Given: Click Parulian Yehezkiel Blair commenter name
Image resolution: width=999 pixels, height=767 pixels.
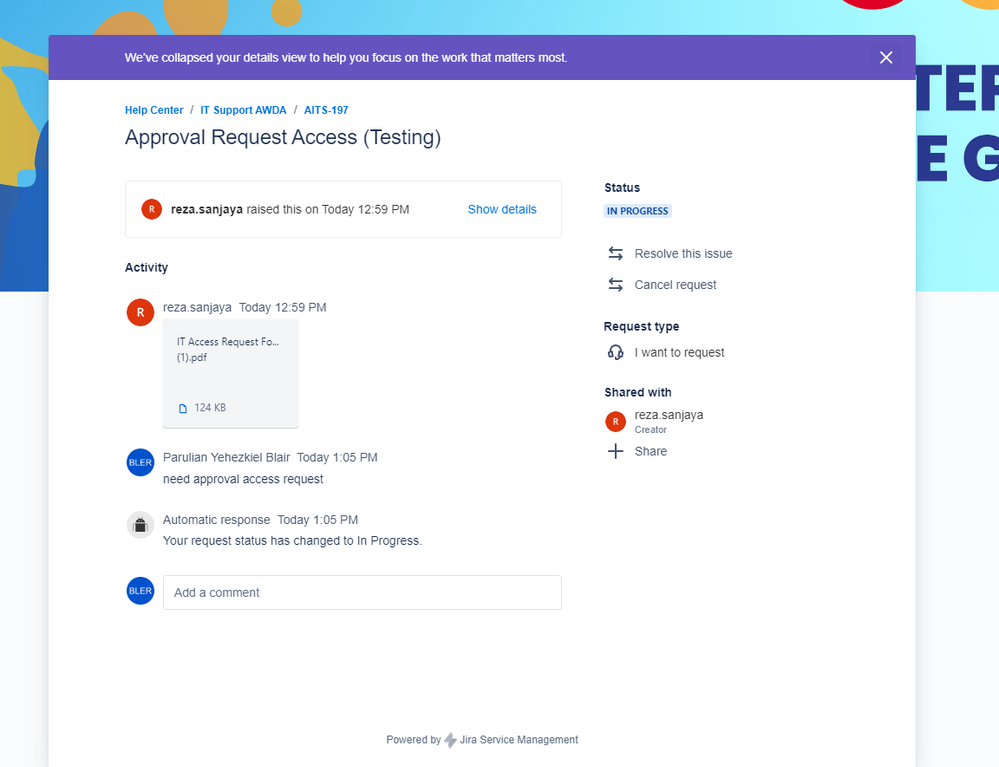Looking at the screenshot, I should click(x=226, y=457).
